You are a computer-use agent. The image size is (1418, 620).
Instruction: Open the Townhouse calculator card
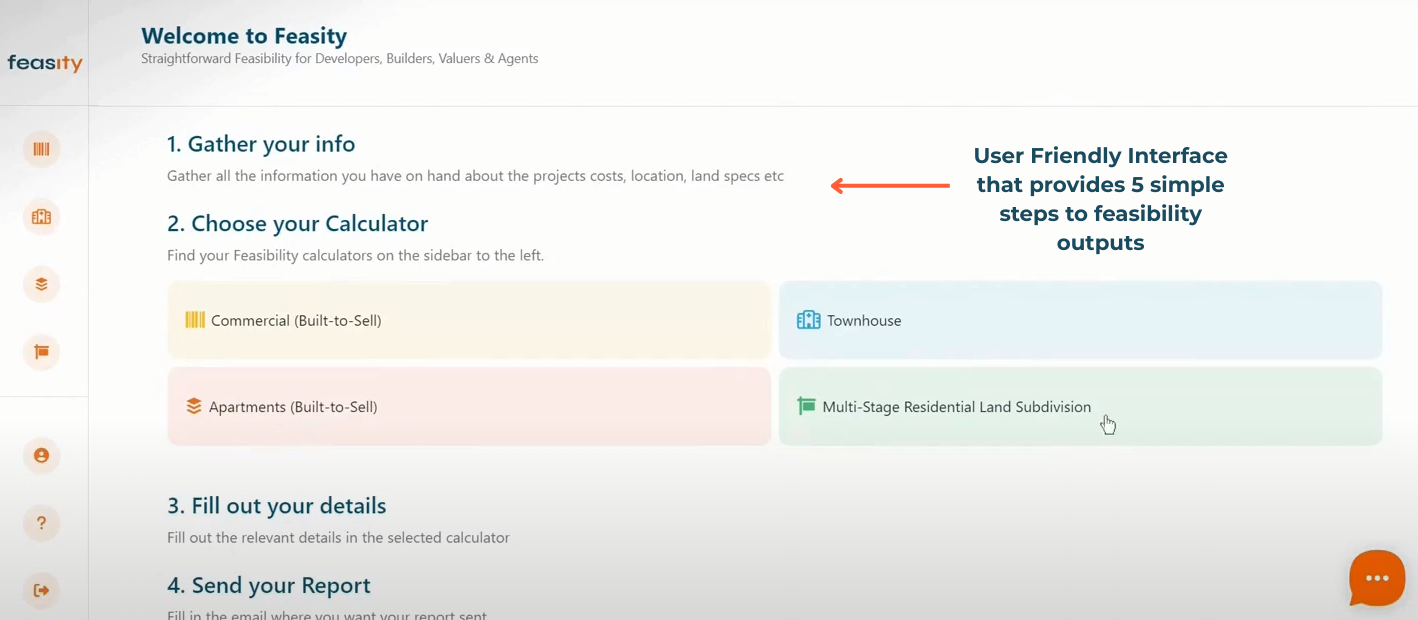(x=1080, y=320)
